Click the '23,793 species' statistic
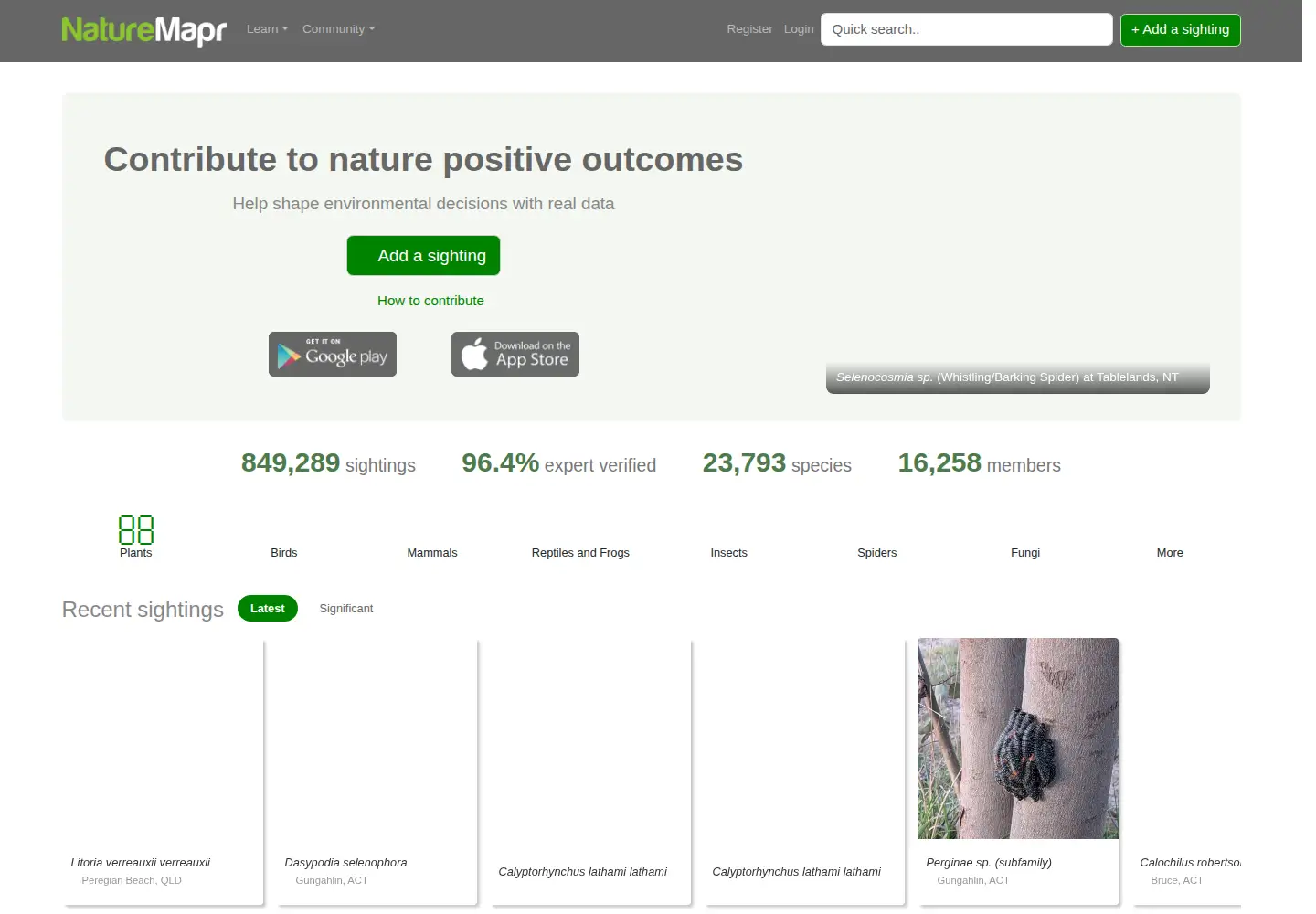1316x914 pixels. pyautogui.click(x=777, y=463)
